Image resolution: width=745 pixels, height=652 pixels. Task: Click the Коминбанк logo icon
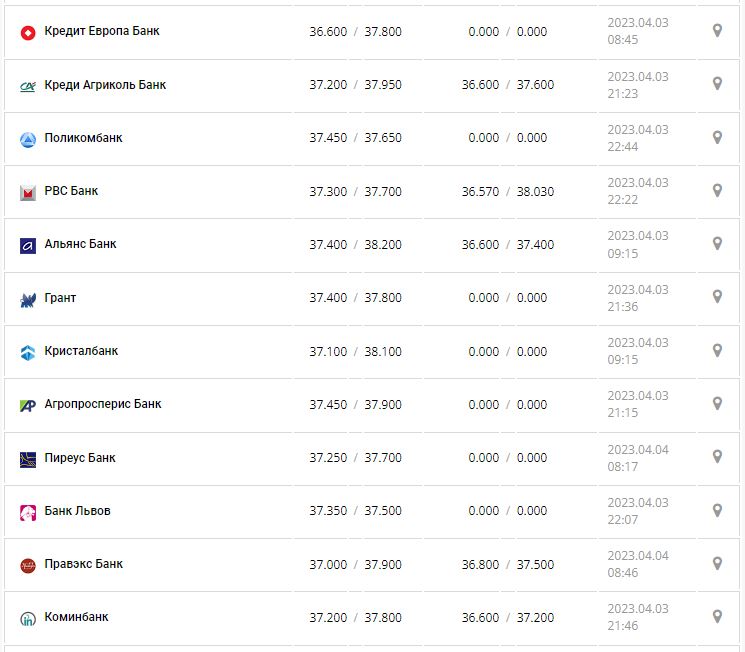[28, 618]
